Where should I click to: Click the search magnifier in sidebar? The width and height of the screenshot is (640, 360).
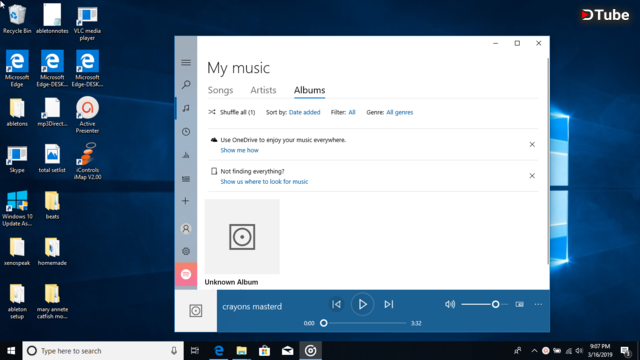coord(186,84)
